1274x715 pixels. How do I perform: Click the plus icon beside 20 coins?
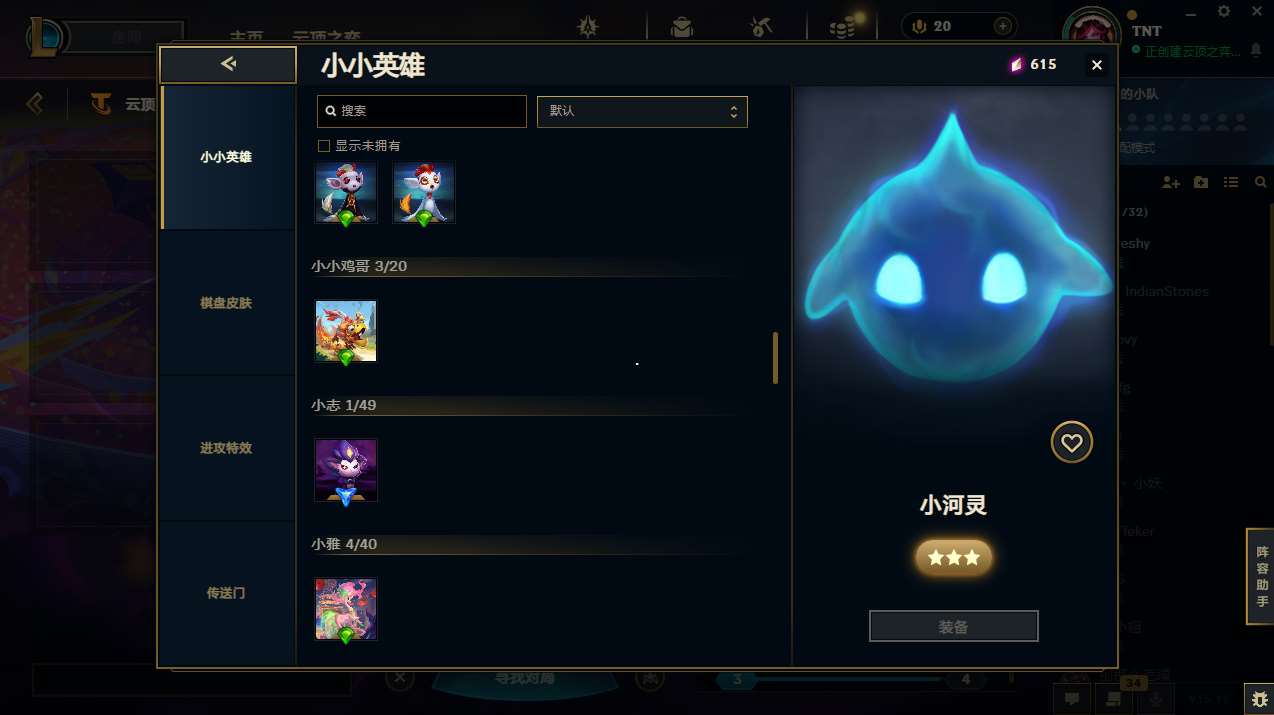coord(1002,26)
